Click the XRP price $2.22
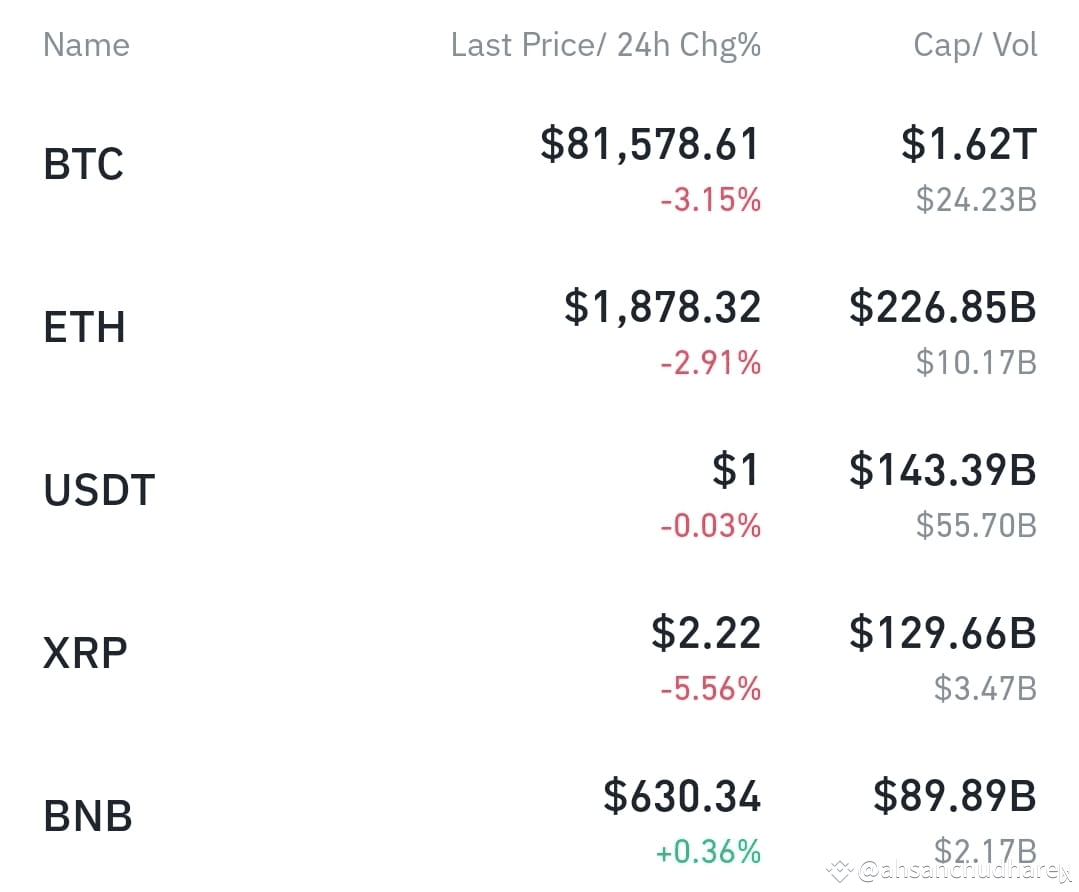This screenshot has width=1079, height=892. click(x=705, y=633)
